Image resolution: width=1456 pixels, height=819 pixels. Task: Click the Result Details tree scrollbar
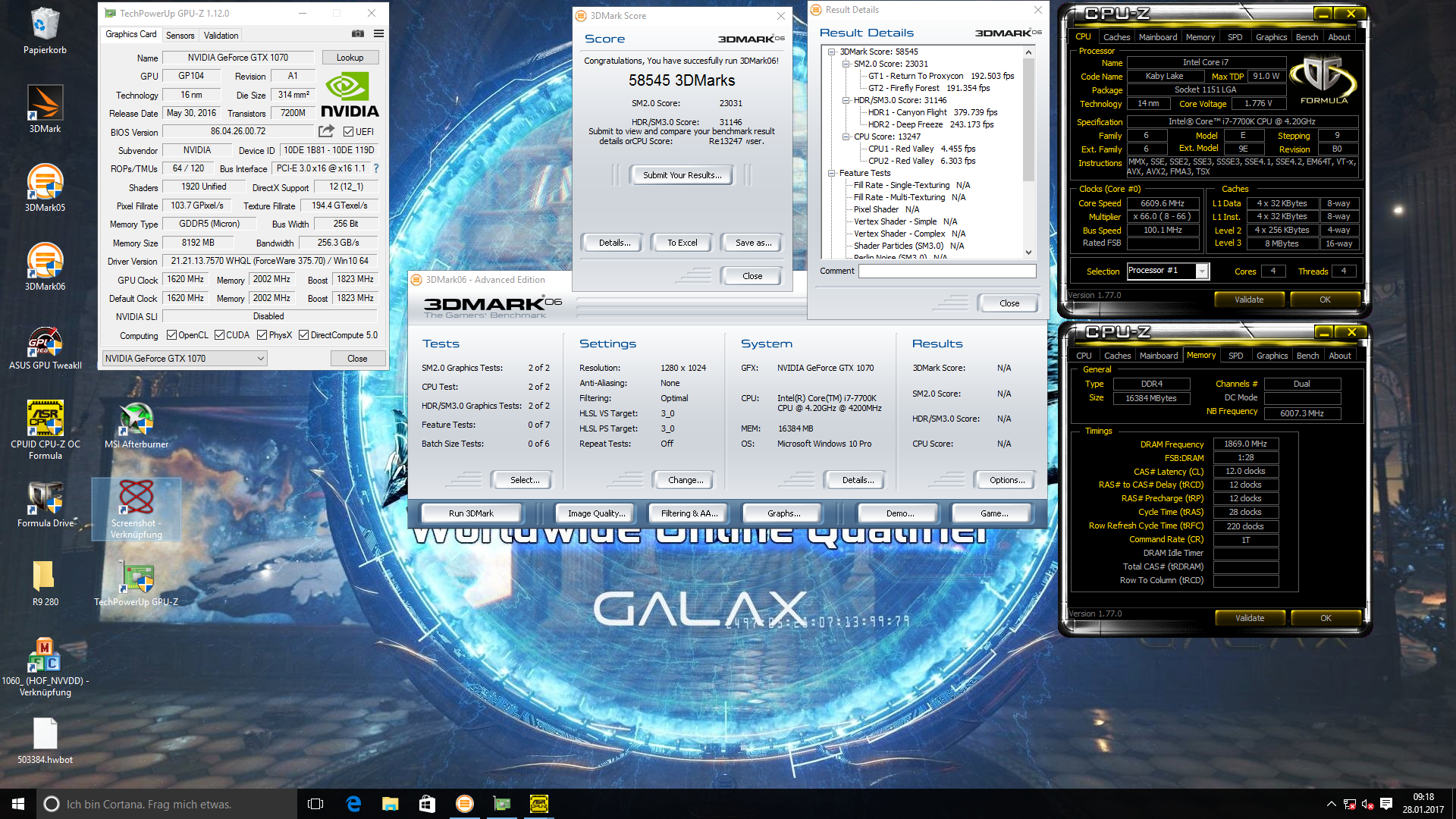click(1028, 119)
